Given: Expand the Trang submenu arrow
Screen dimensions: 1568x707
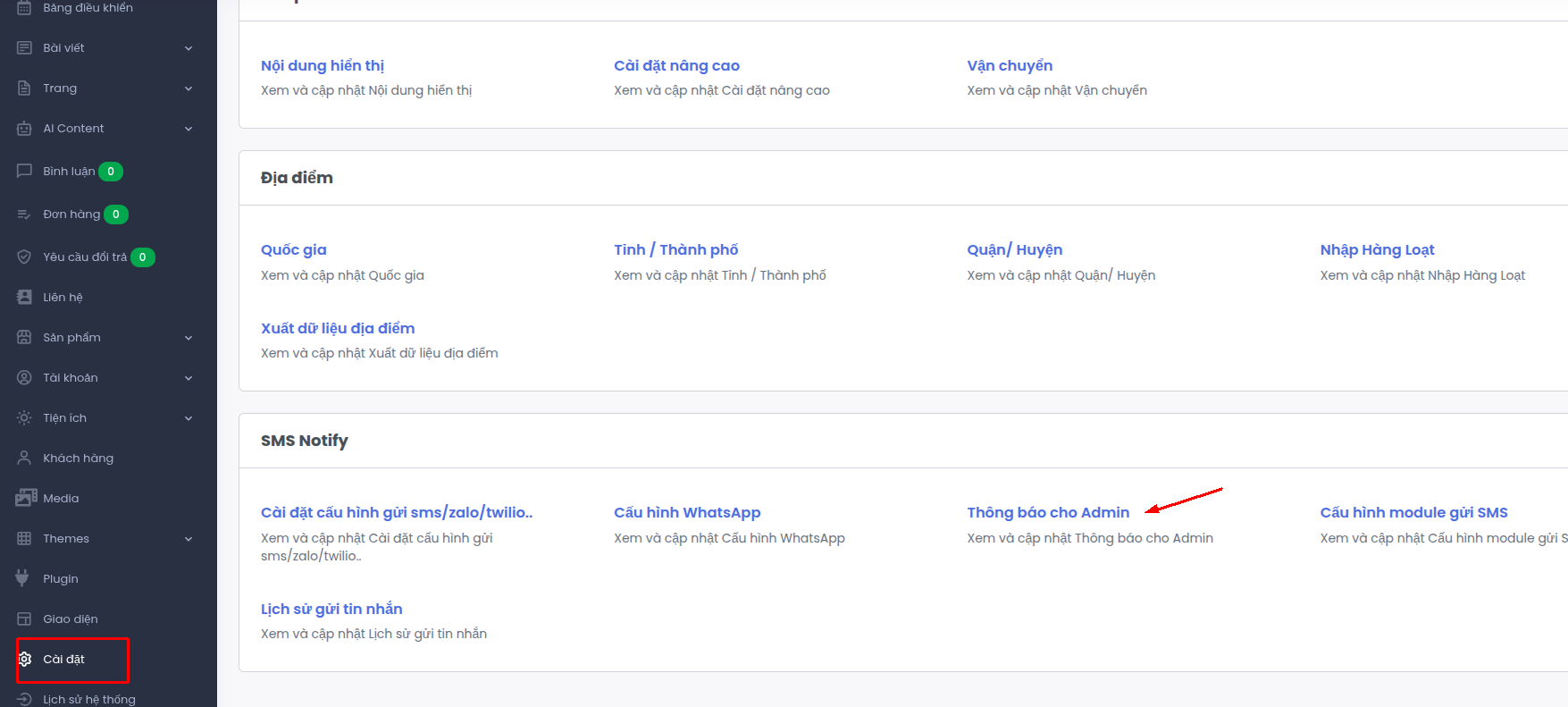Looking at the screenshot, I should pyautogui.click(x=189, y=88).
